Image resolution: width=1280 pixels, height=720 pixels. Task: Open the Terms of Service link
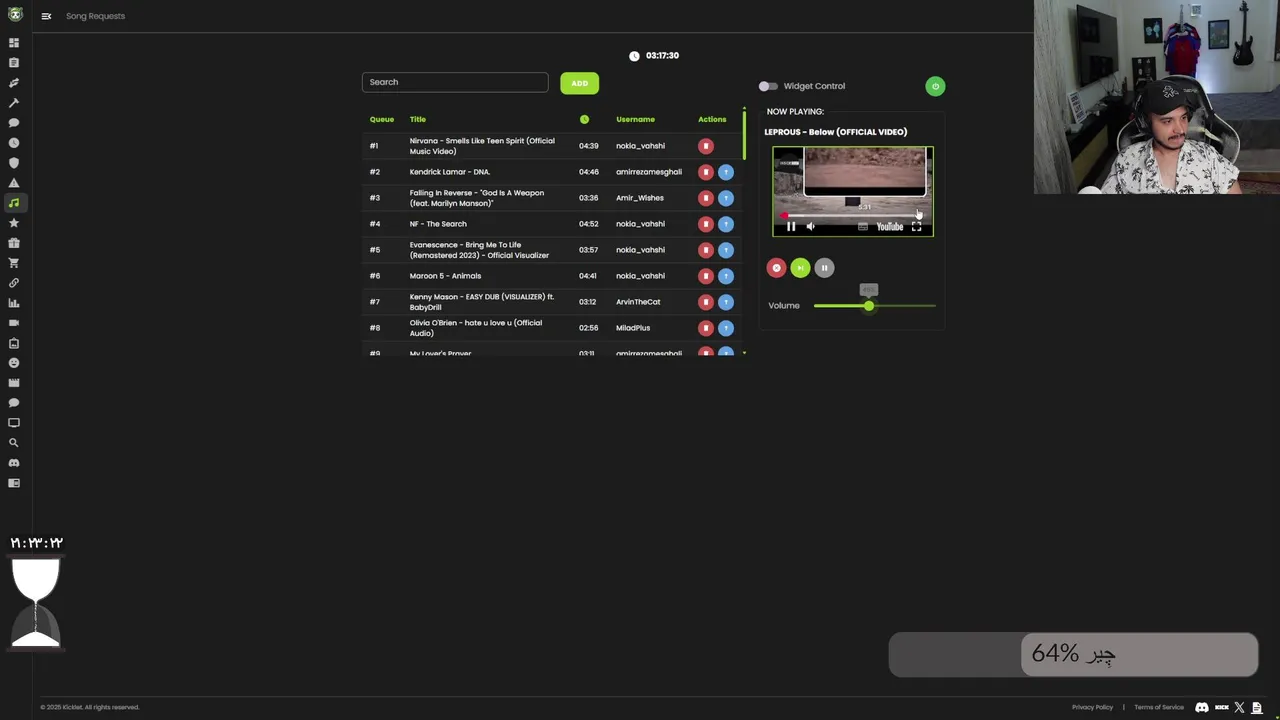(x=1159, y=707)
